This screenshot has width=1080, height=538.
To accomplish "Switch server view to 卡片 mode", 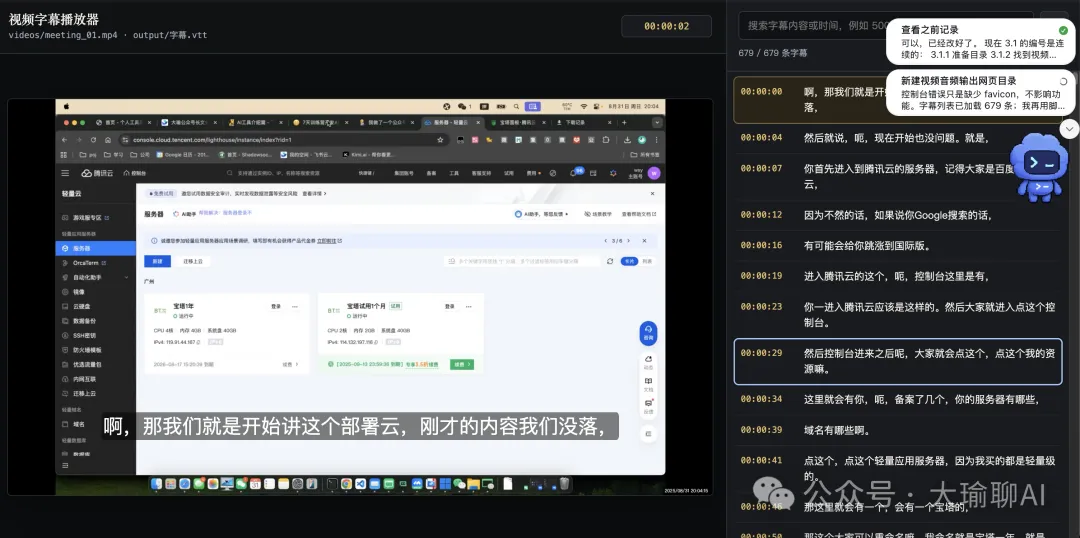I will 629,261.
